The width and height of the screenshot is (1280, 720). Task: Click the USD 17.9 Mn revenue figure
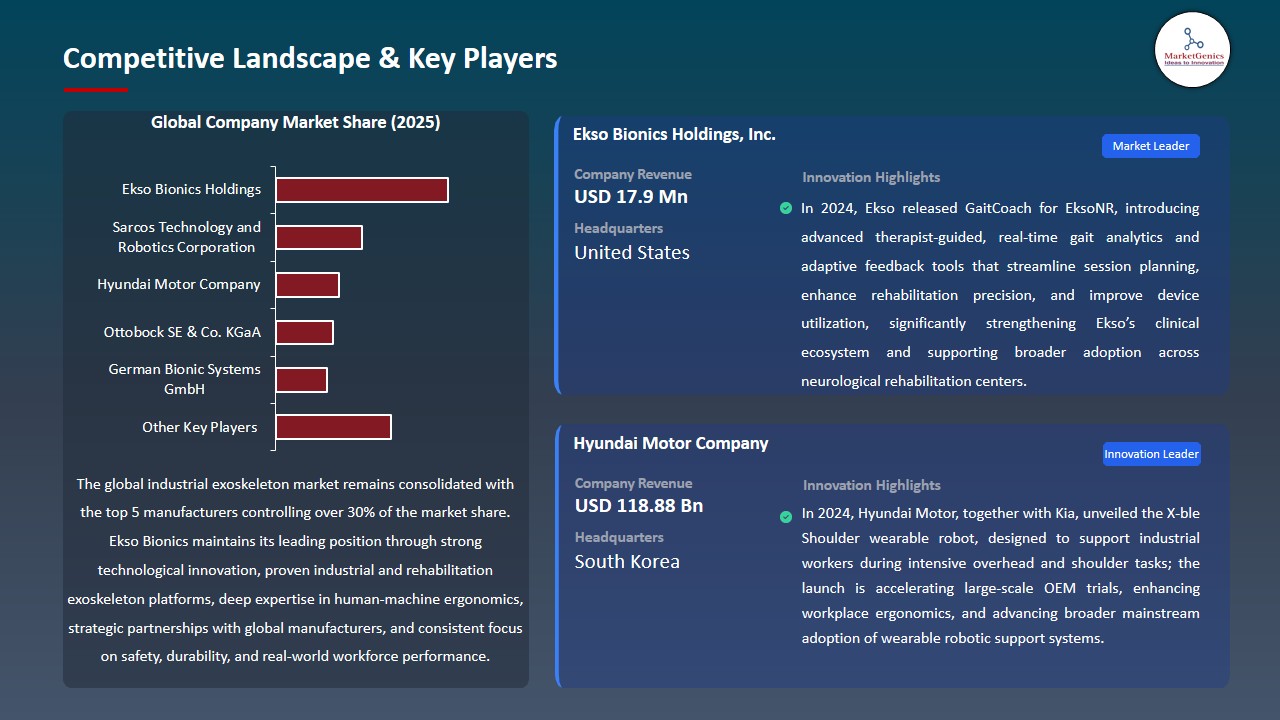pos(630,197)
